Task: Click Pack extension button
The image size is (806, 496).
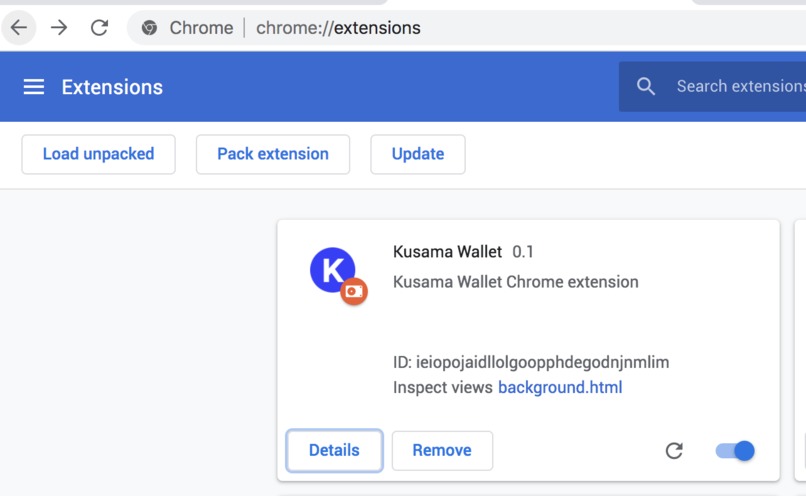Action: coord(273,154)
